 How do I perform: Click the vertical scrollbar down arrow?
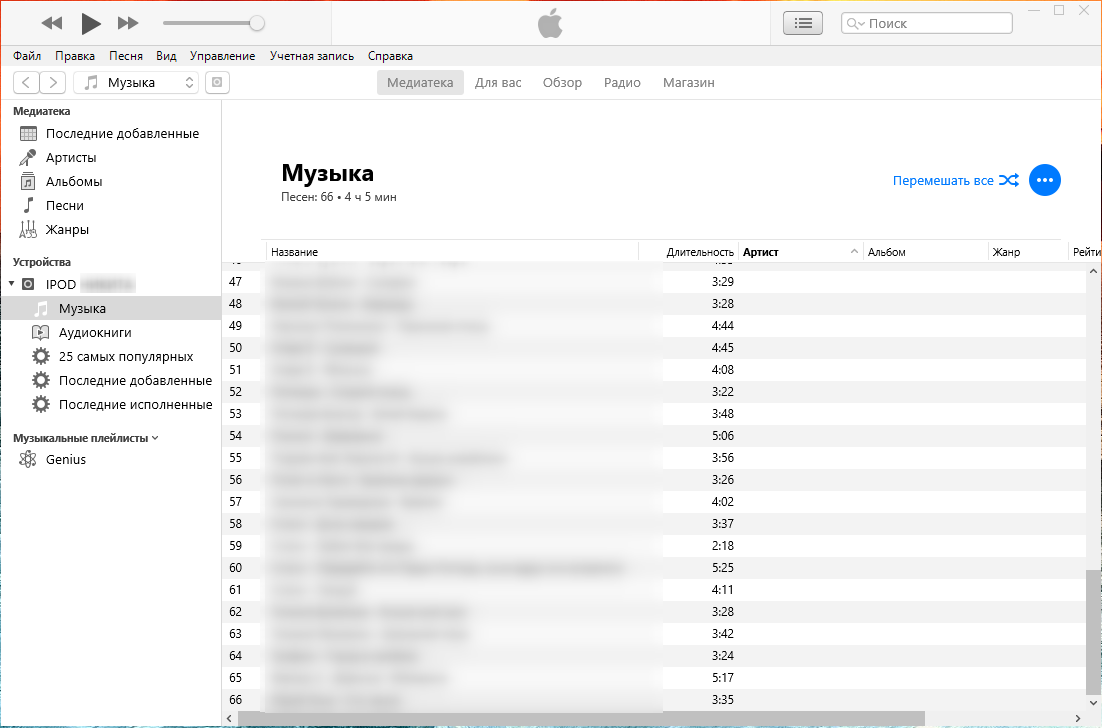(1094, 702)
